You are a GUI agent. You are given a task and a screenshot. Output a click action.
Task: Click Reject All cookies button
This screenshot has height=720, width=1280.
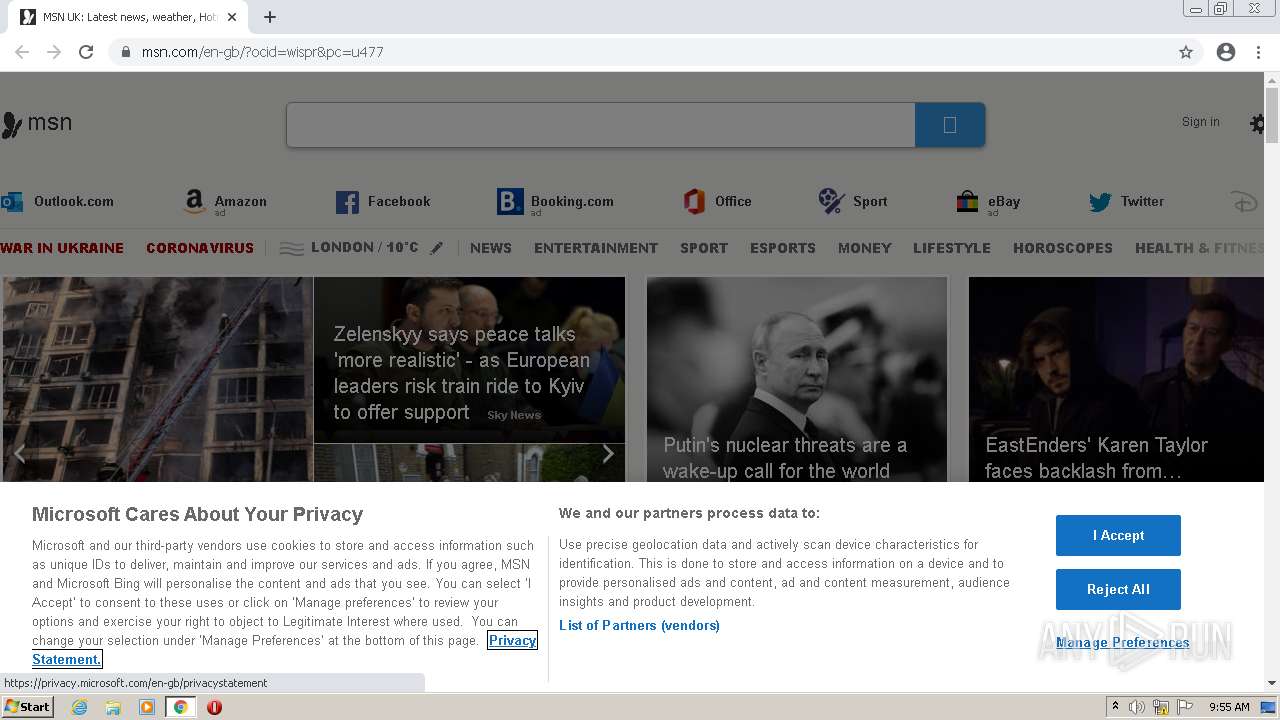coord(1118,590)
